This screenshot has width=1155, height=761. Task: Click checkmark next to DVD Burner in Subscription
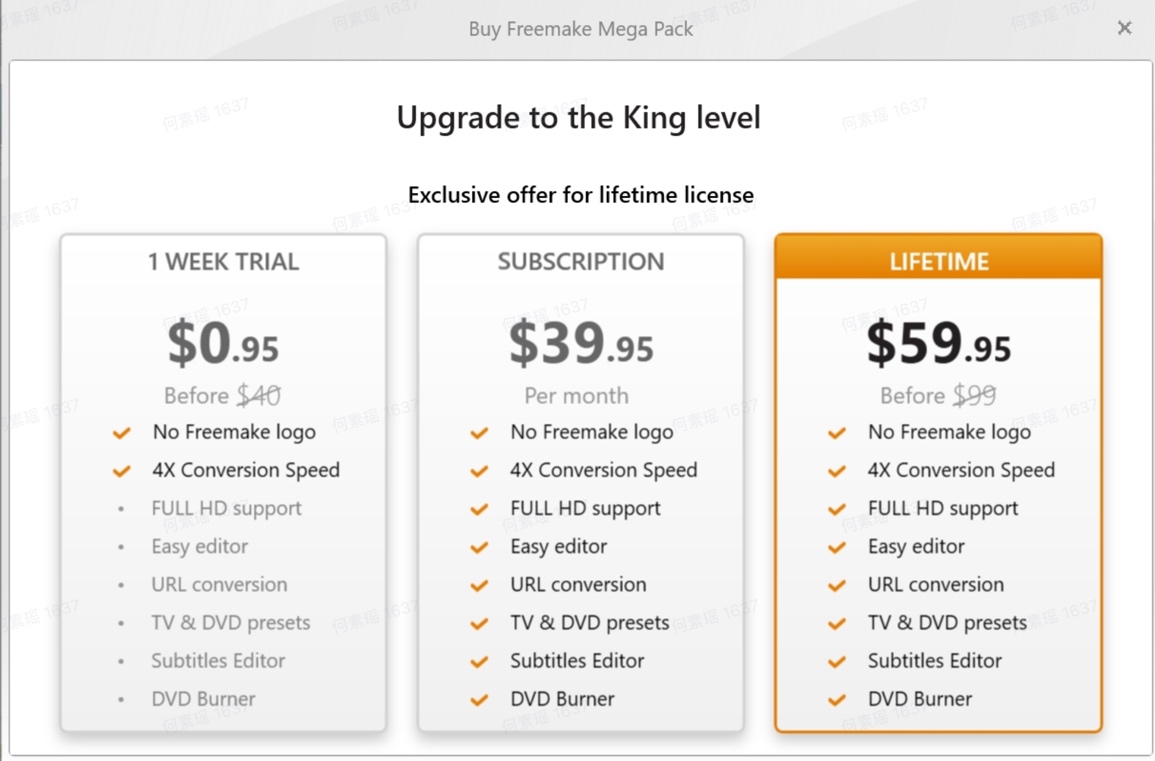point(479,700)
